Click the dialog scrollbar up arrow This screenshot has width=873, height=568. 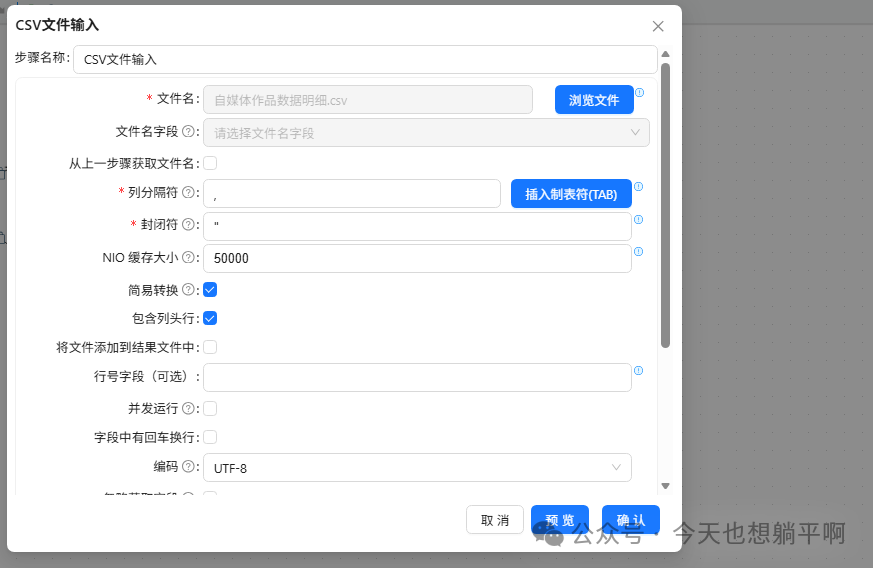pos(665,54)
